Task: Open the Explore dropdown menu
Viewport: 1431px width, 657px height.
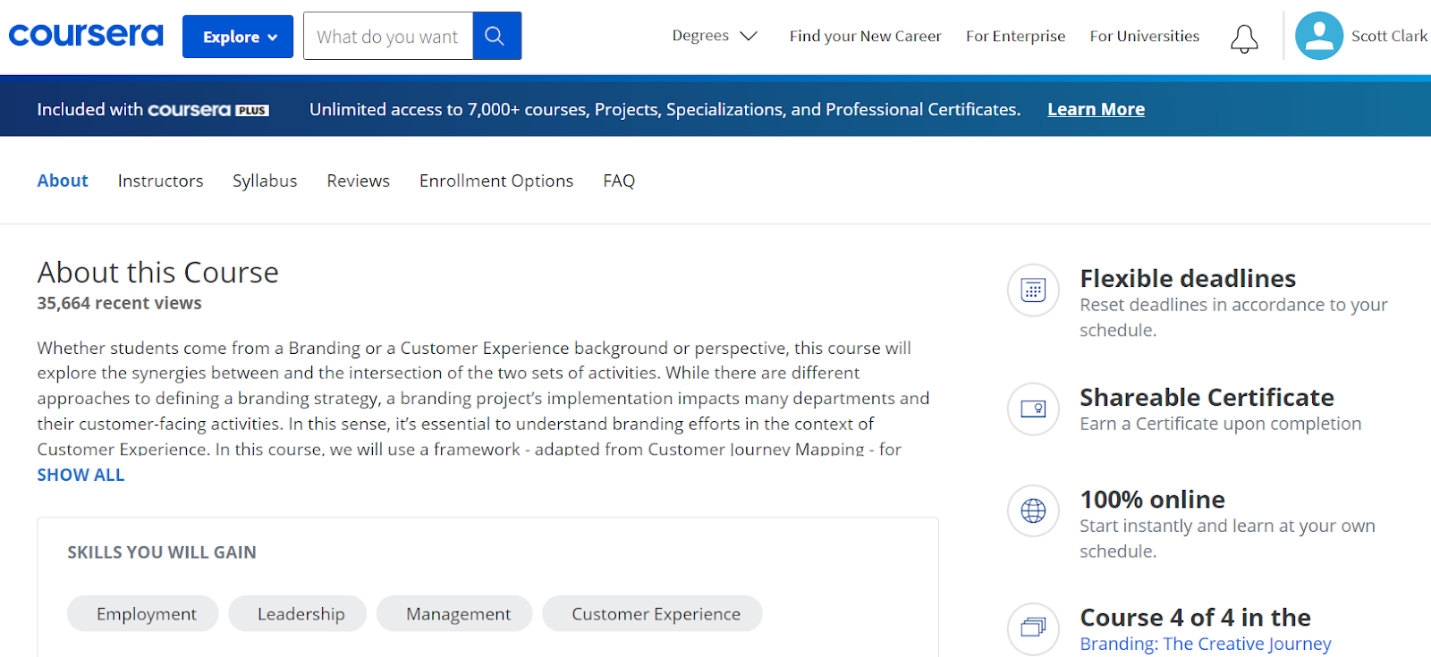Action: 238,37
